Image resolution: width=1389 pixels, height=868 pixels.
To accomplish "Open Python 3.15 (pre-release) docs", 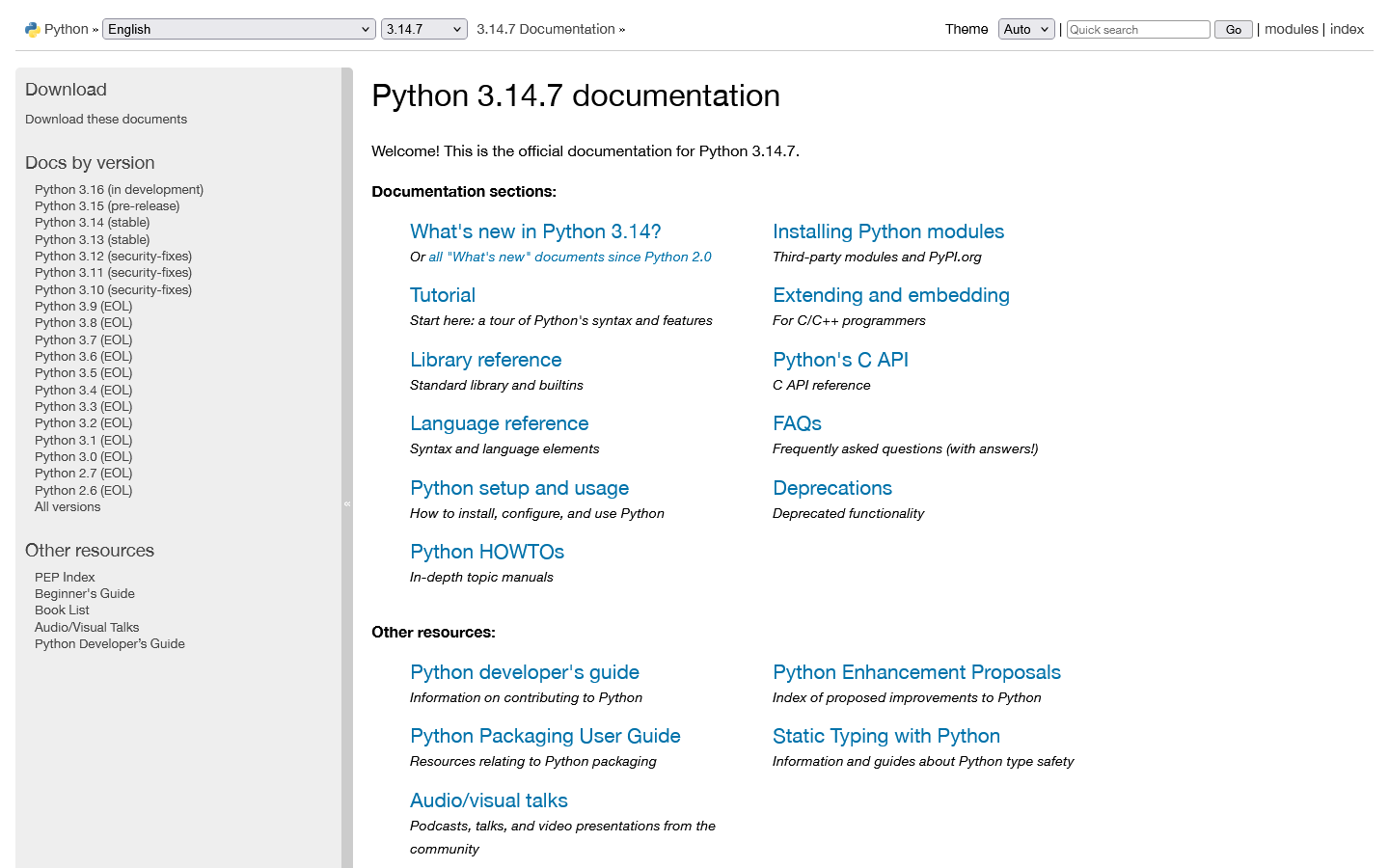I will click(107, 205).
